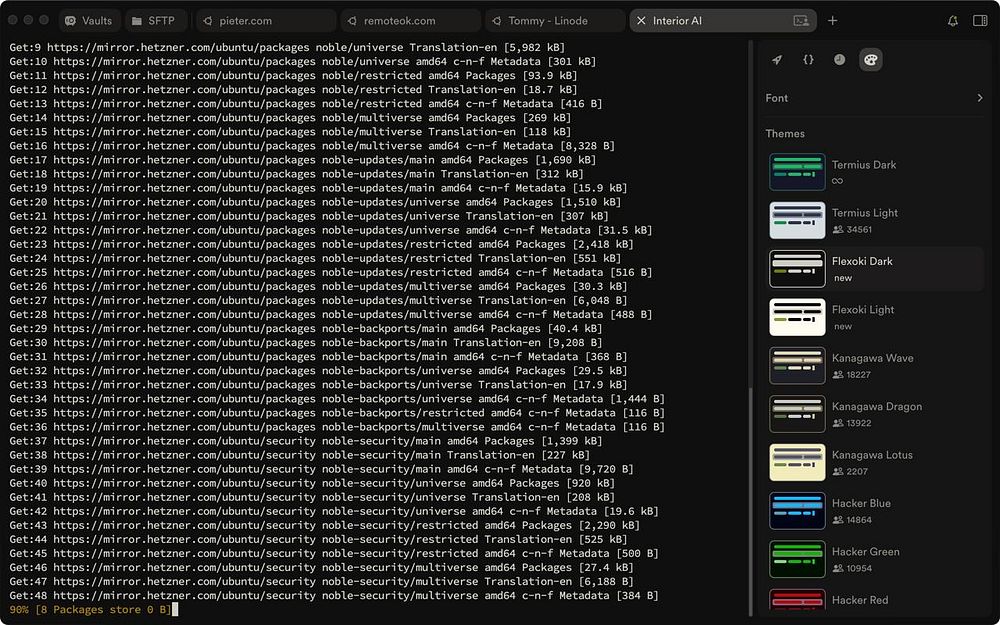This screenshot has width=1000, height=625.
Task: Open the history clock panel
Action: click(x=839, y=59)
